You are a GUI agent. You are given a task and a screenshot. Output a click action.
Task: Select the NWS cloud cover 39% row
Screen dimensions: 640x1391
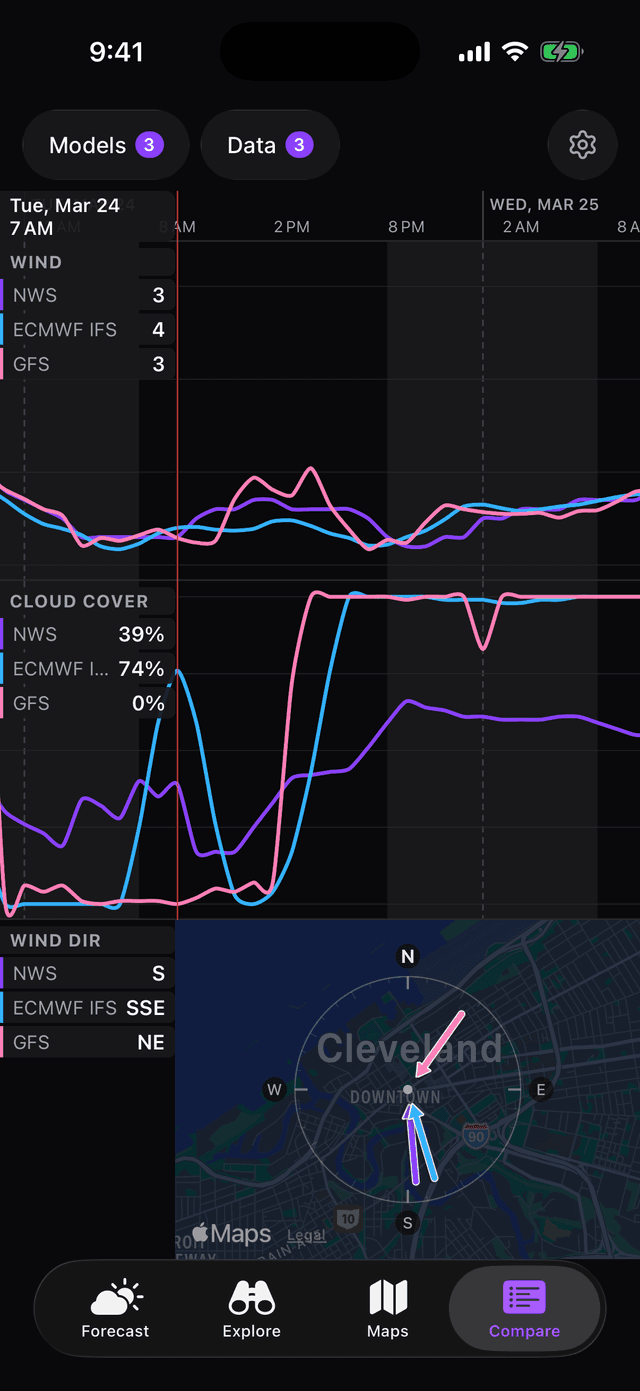coord(88,634)
